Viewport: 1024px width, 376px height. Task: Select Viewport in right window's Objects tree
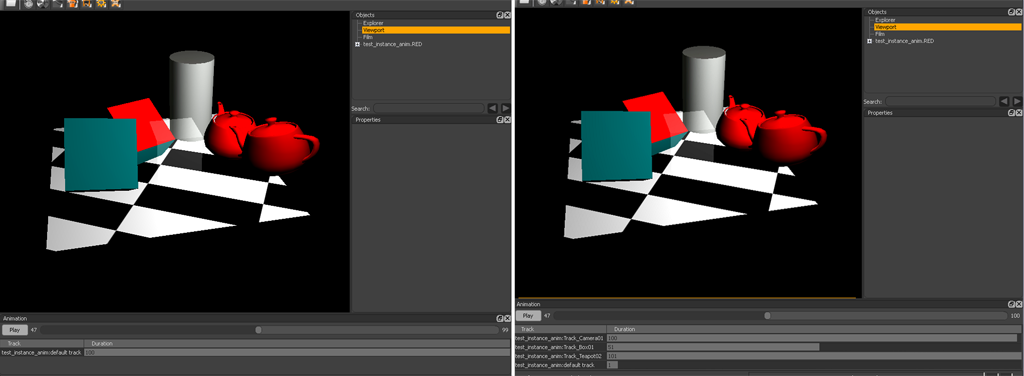coord(948,27)
